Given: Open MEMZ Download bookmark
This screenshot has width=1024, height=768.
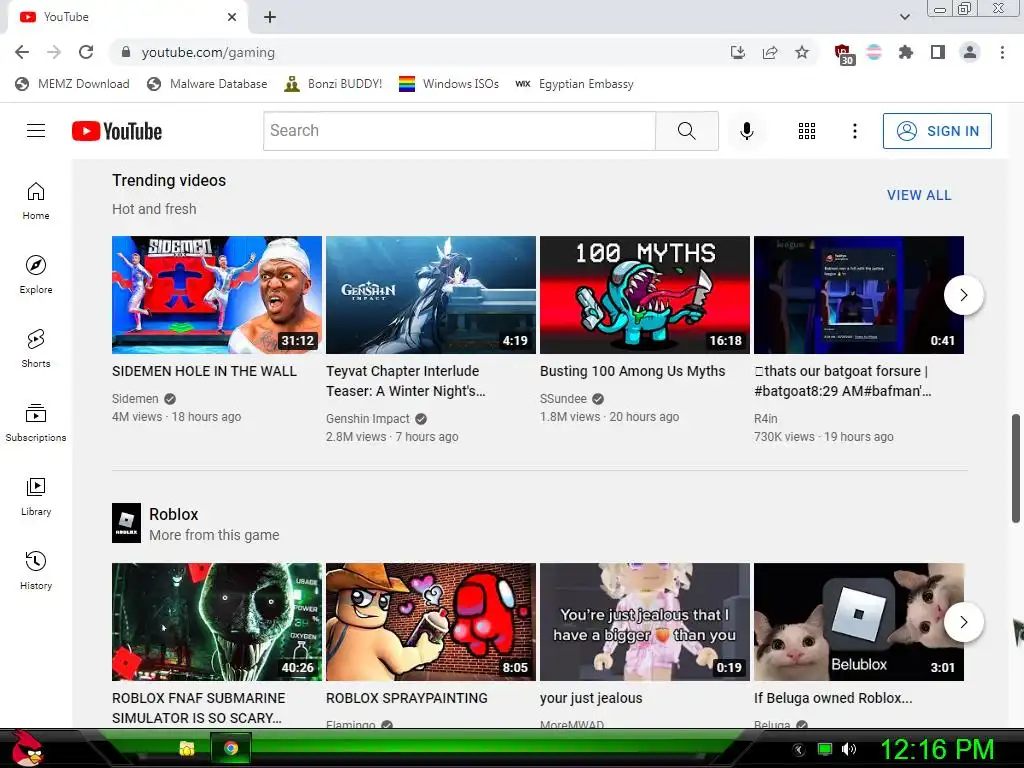Looking at the screenshot, I should 72,84.
